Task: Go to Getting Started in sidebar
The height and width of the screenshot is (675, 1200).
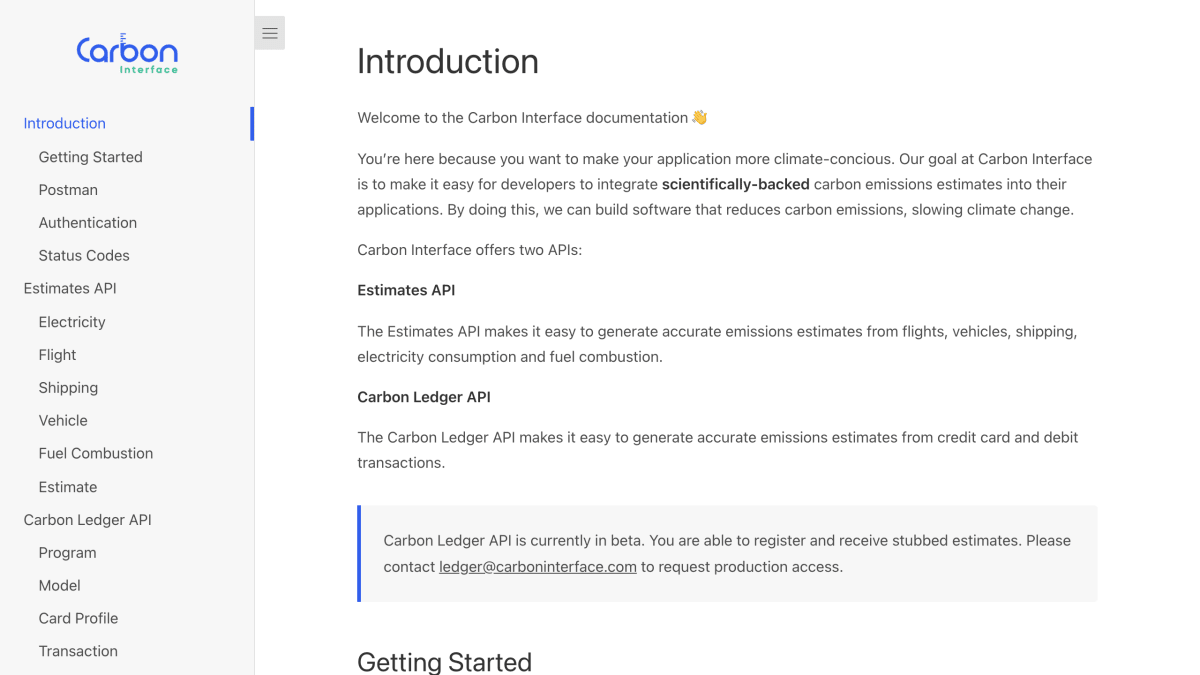Action: (x=91, y=157)
